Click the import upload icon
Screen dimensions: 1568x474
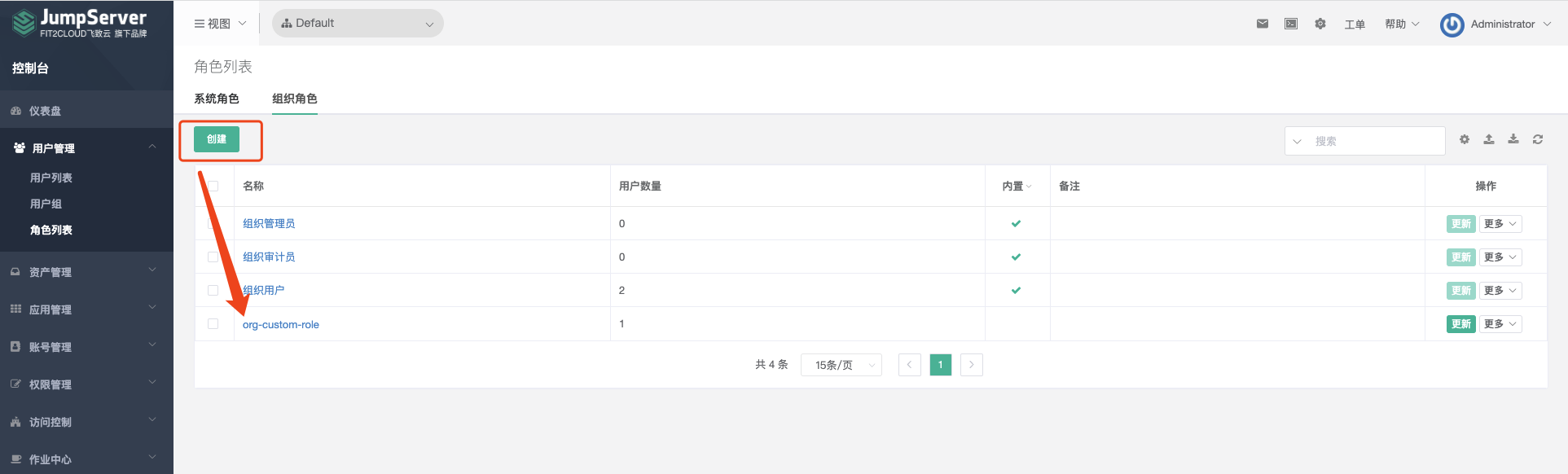coord(1489,139)
